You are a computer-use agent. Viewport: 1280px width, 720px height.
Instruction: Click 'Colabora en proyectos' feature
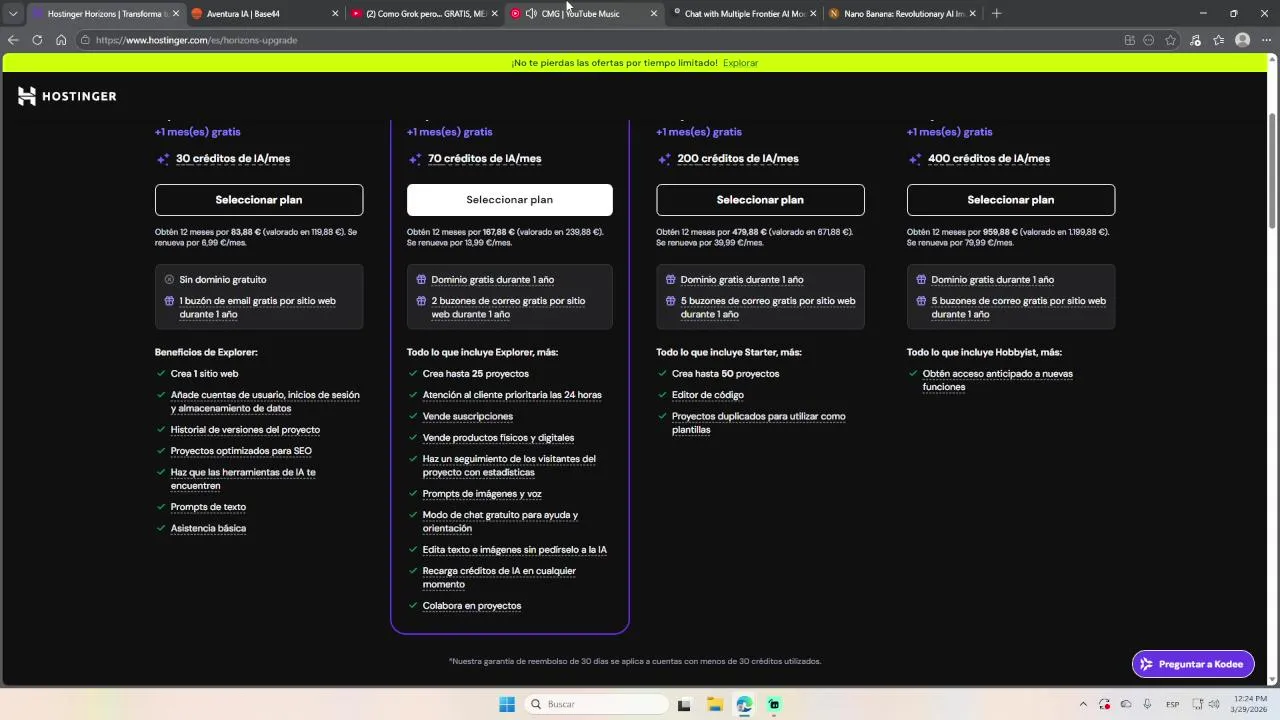pos(472,606)
